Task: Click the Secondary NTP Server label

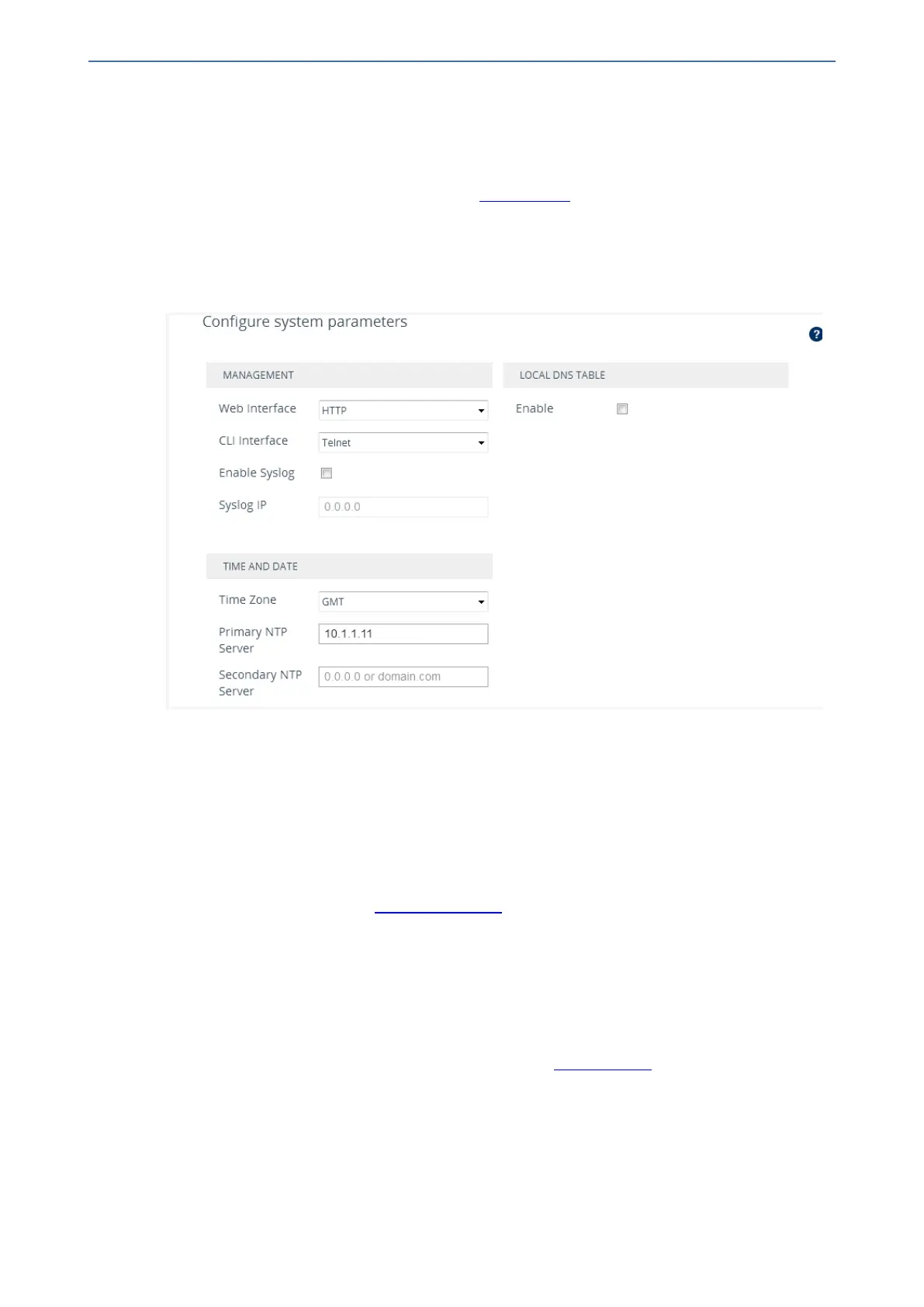Action: [261, 683]
